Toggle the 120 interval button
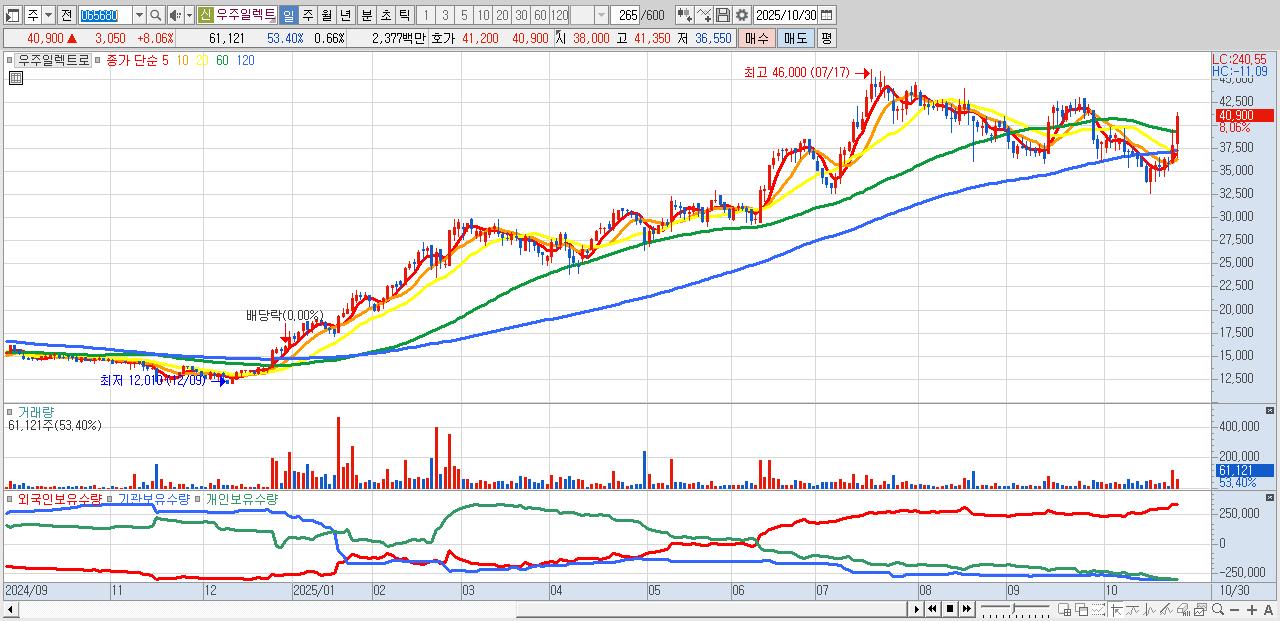The image size is (1280, 621). (x=559, y=15)
